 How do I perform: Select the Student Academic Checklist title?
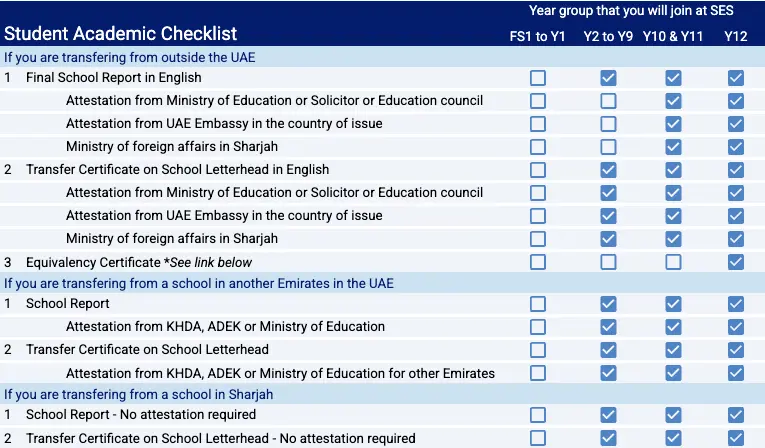[121, 34]
